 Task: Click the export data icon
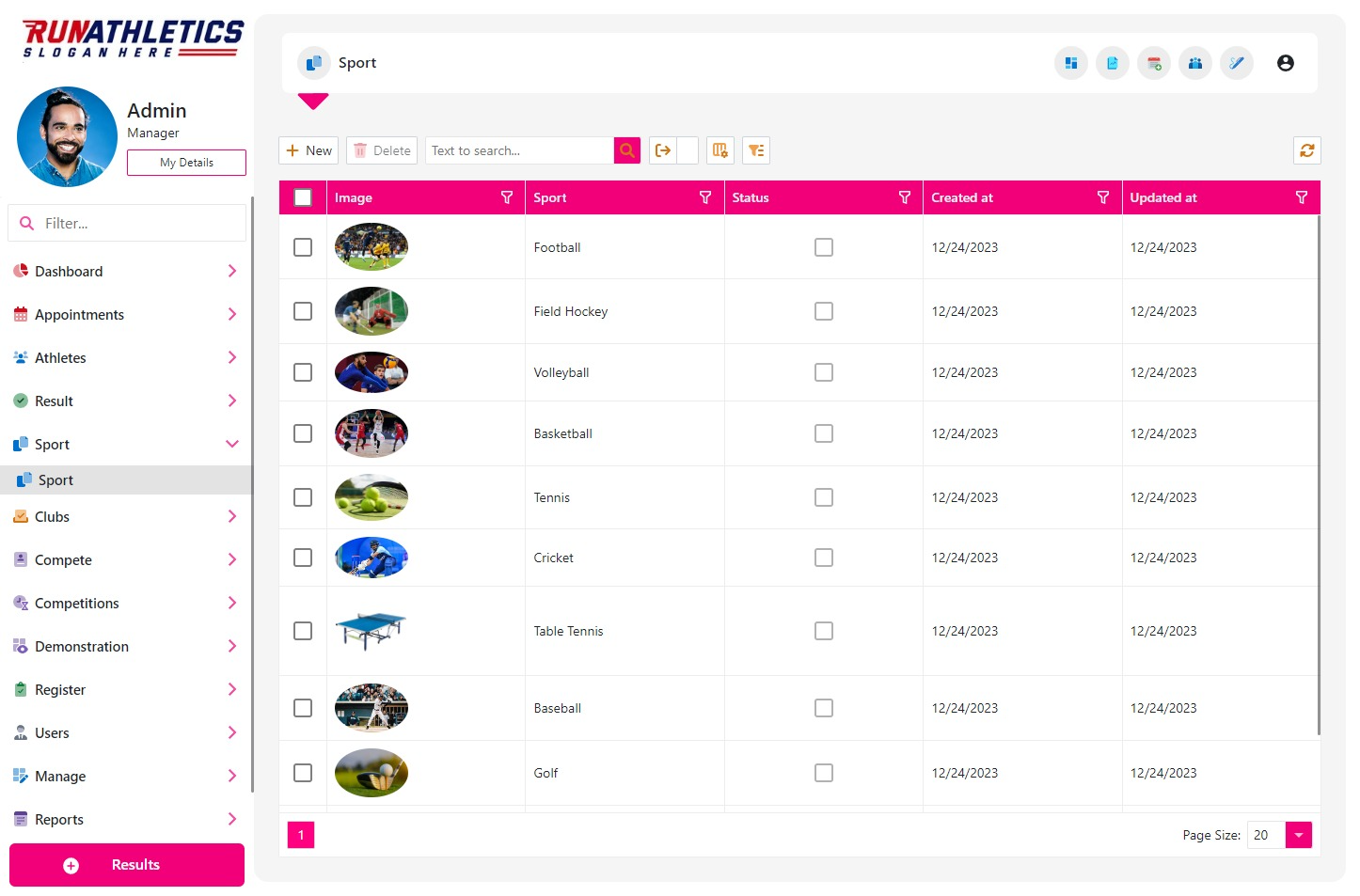(663, 150)
